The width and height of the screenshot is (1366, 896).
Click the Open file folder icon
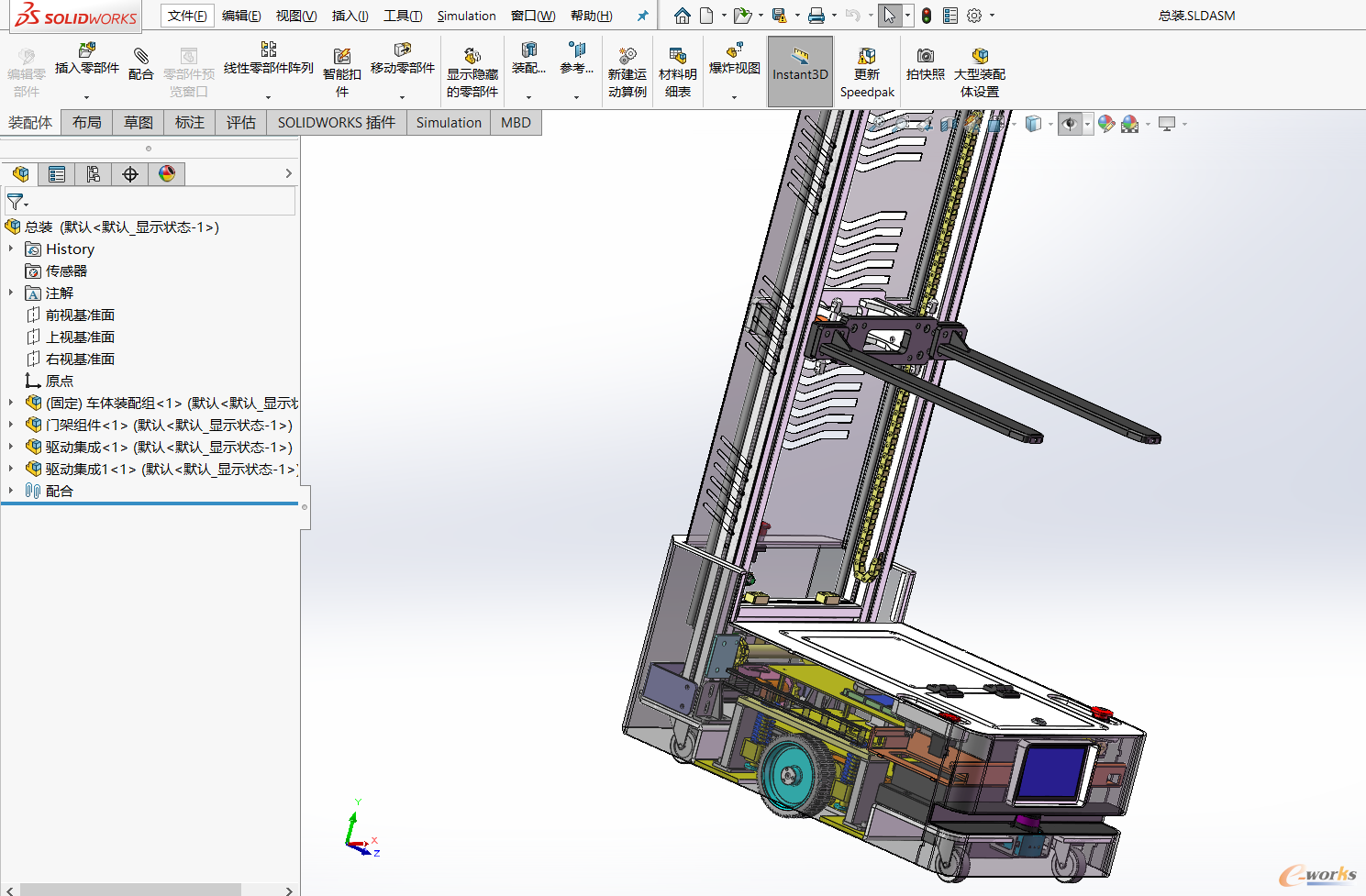pos(742,16)
